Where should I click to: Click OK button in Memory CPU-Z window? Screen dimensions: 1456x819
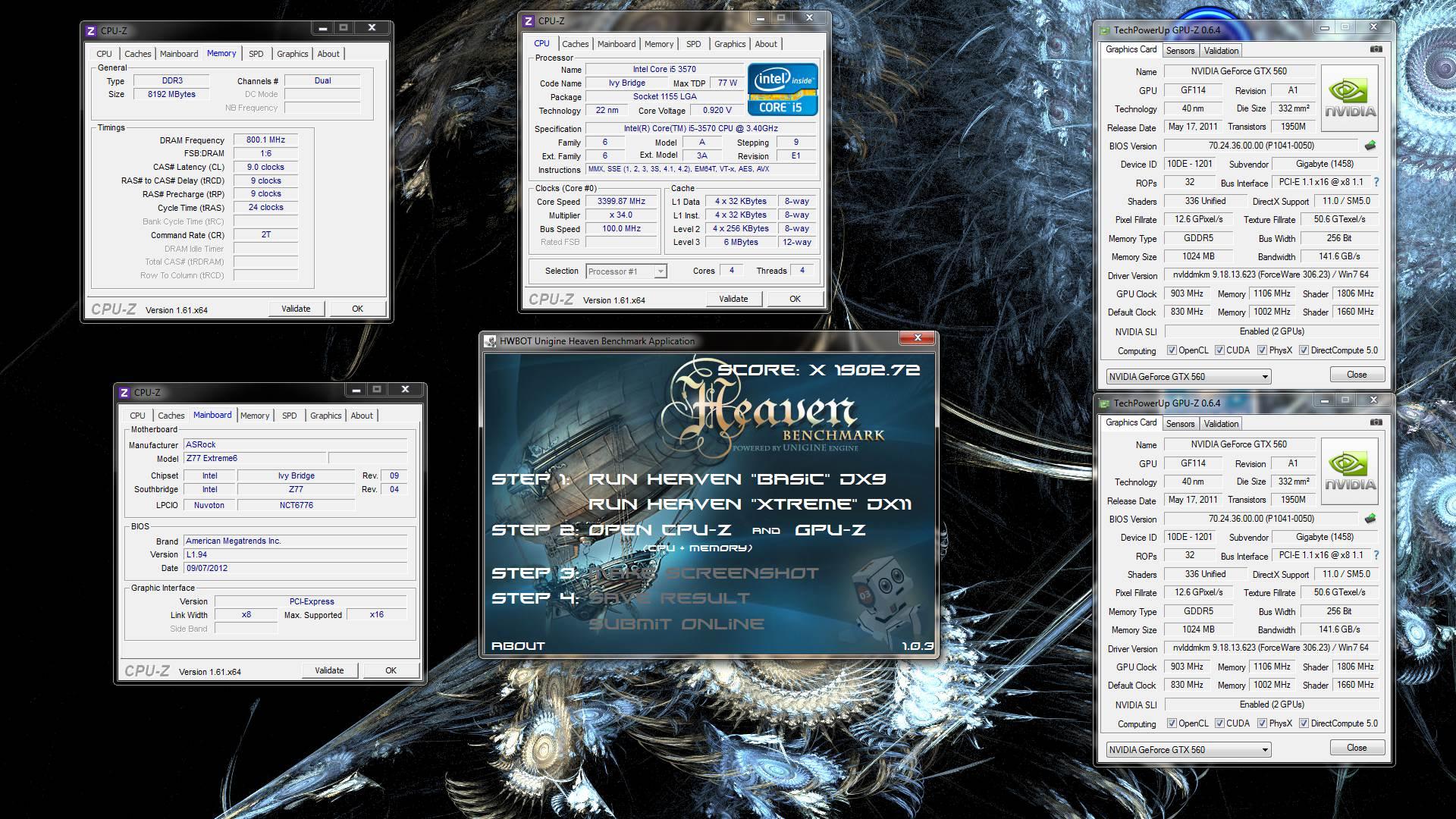[357, 309]
